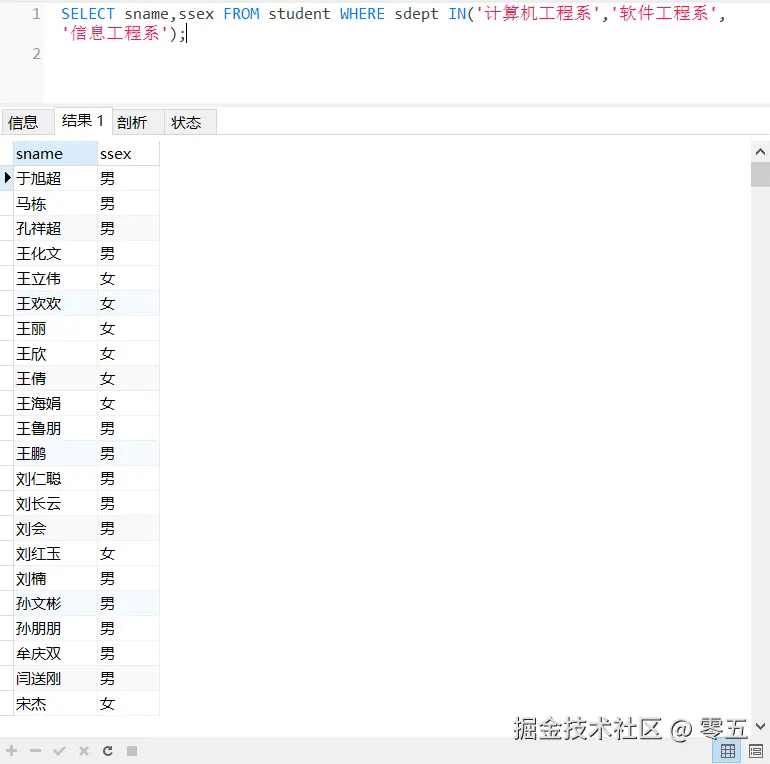Click scrollbar down arrow
The width and height of the screenshot is (770, 764).
(x=760, y=726)
